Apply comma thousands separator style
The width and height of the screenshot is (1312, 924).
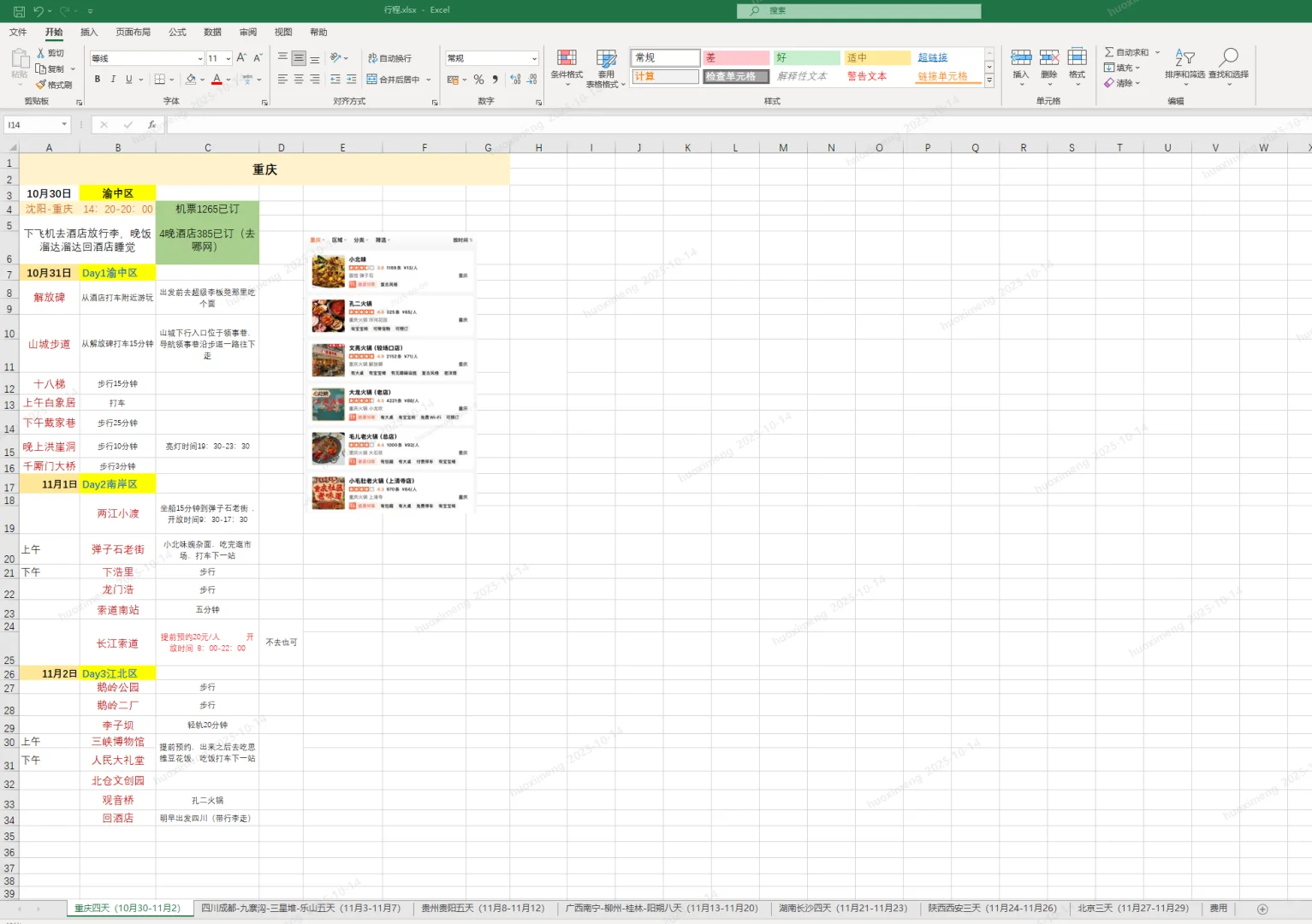pyautogui.click(x=495, y=80)
